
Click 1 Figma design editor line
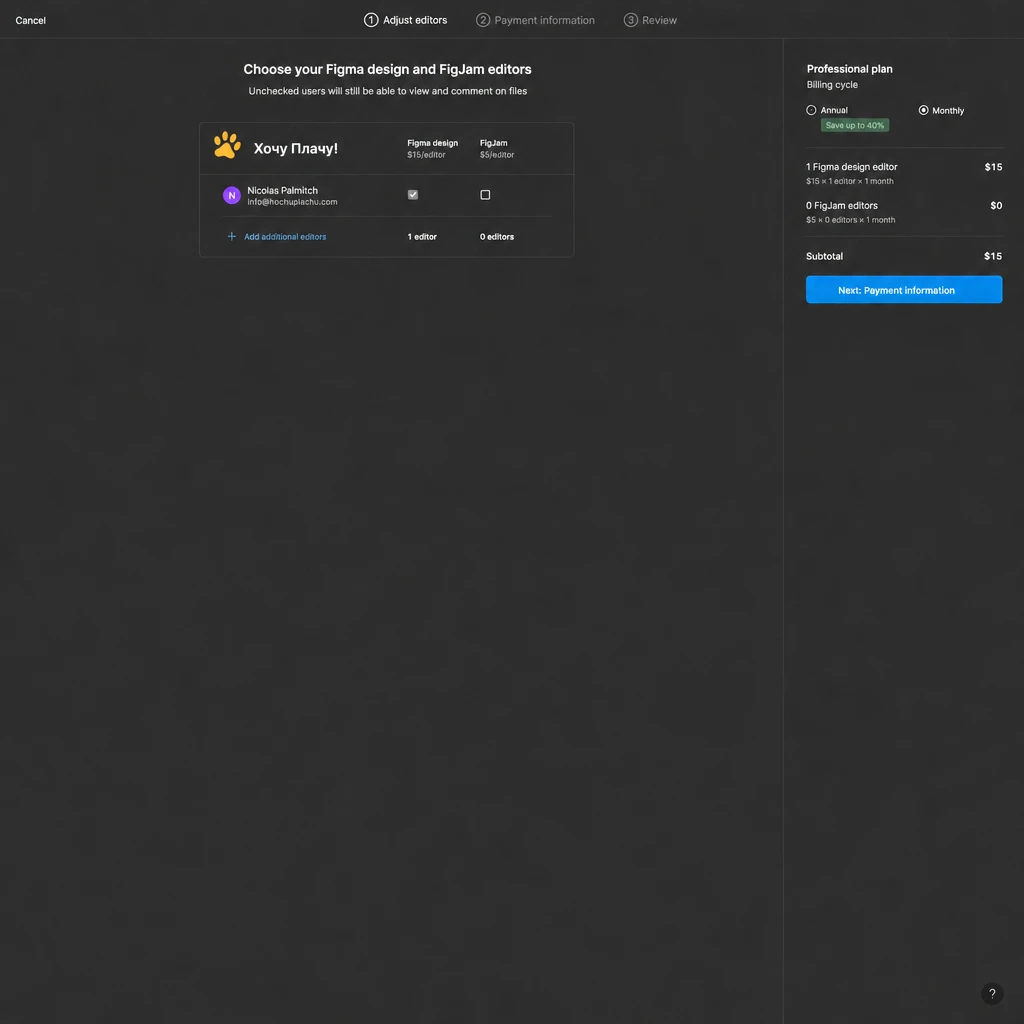click(x=851, y=167)
